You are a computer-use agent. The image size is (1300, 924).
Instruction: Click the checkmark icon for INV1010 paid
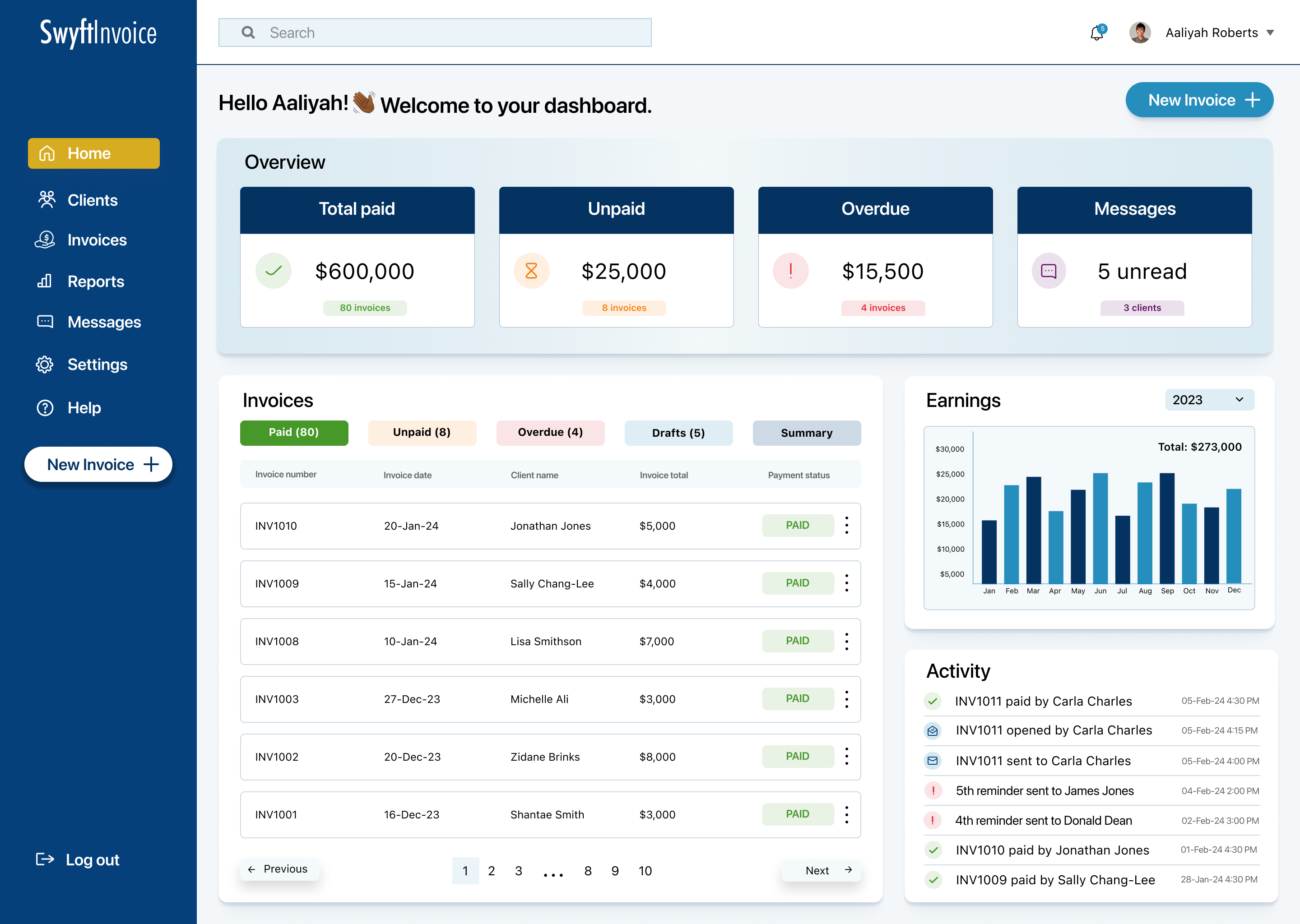tap(933, 850)
